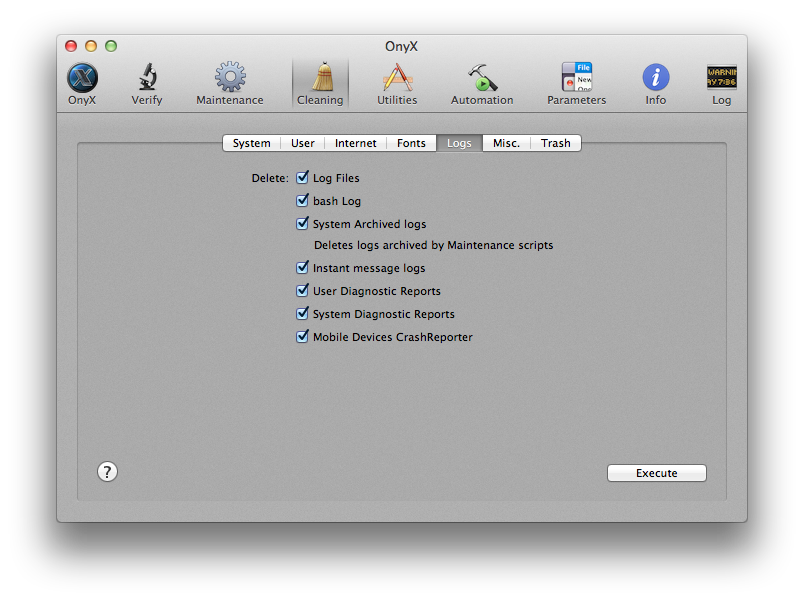Image resolution: width=804 pixels, height=601 pixels.
Task: Open the Maintenance gear icon
Action: (x=230, y=78)
